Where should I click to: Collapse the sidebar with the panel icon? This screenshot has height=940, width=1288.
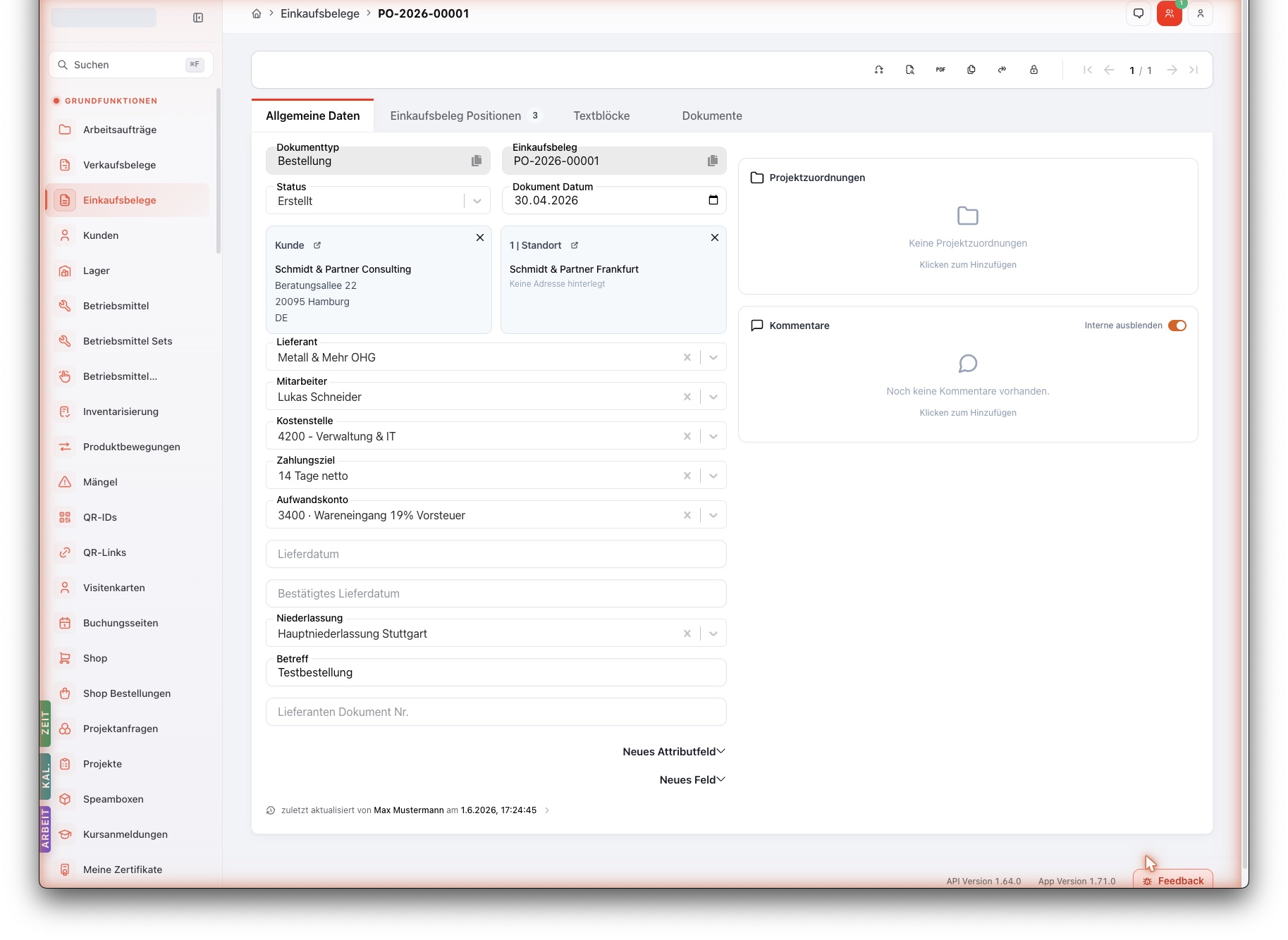click(x=198, y=18)
